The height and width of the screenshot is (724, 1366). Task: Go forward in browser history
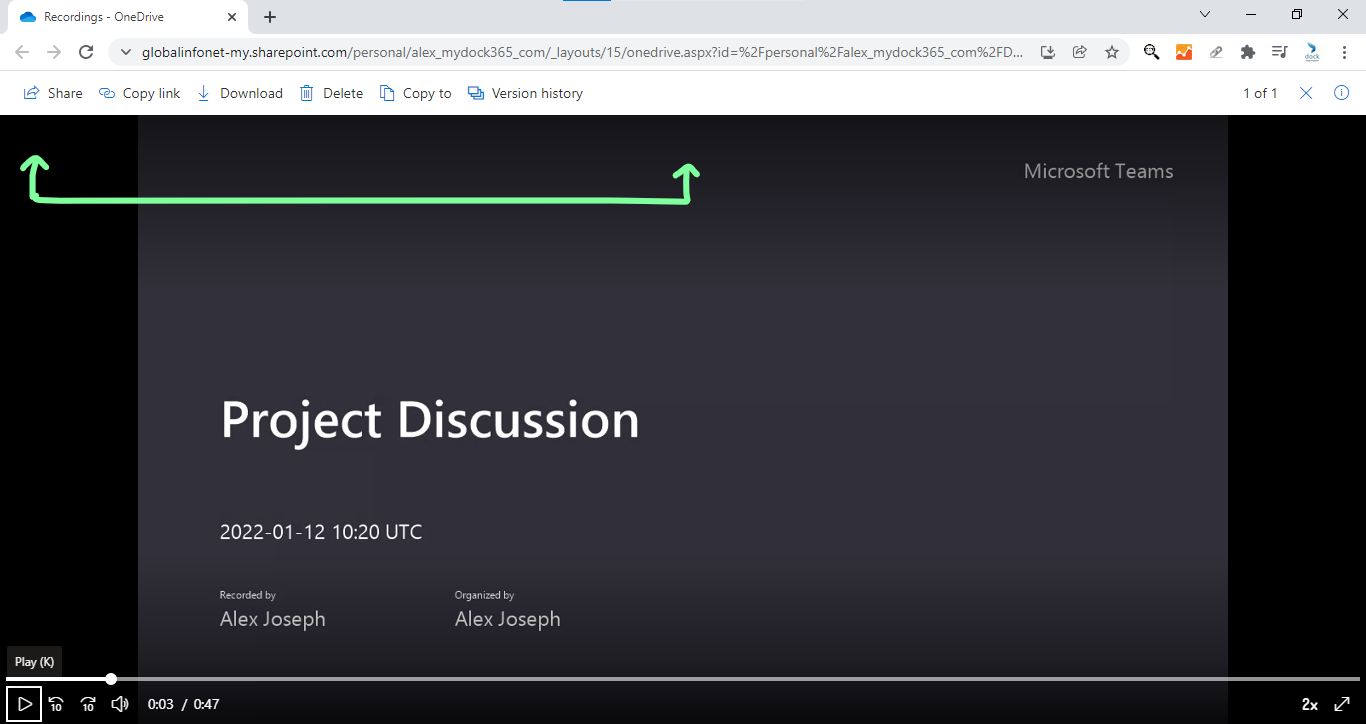pyautogui.click(x=54, y=52)
